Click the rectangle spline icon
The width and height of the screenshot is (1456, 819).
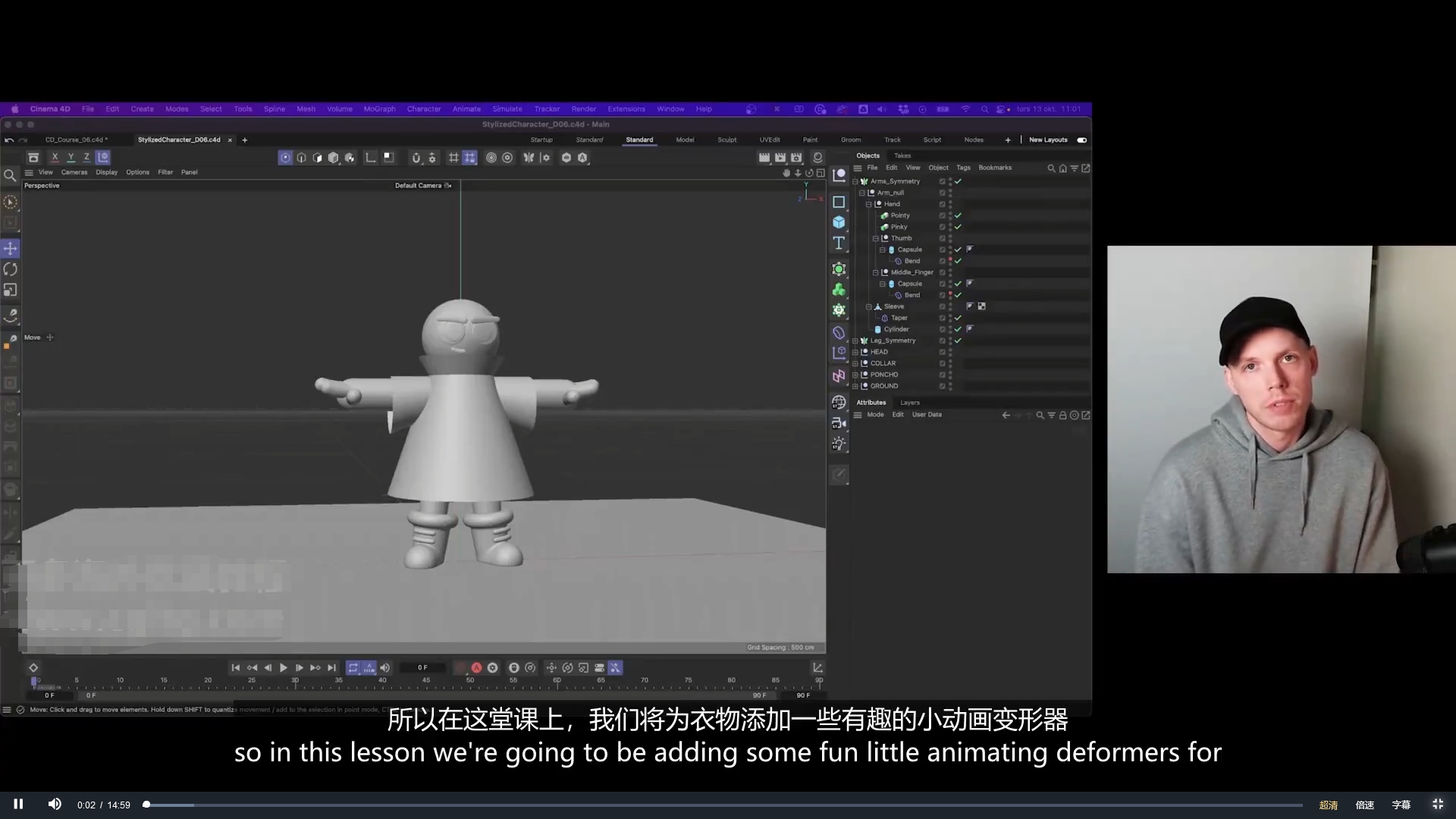point(839,202)
